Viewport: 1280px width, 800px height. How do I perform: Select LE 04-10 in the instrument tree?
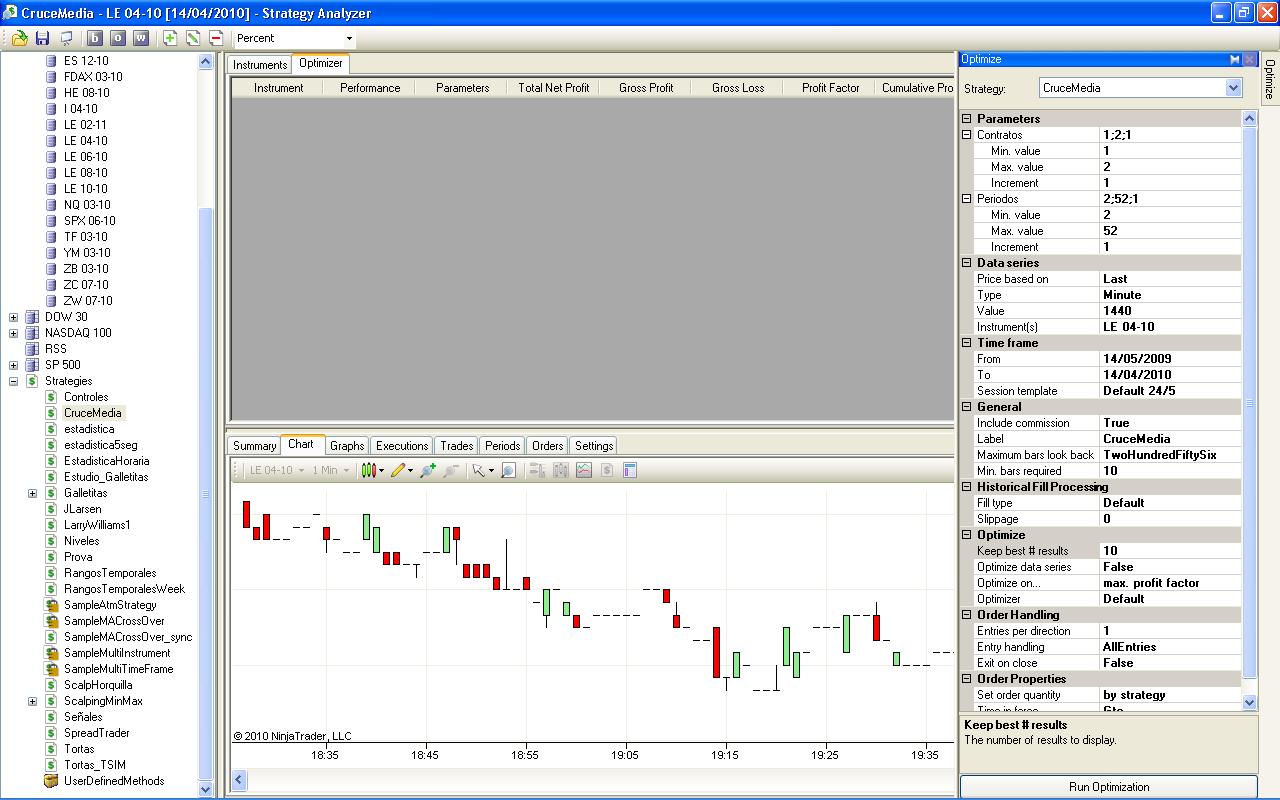pos(85,141)
